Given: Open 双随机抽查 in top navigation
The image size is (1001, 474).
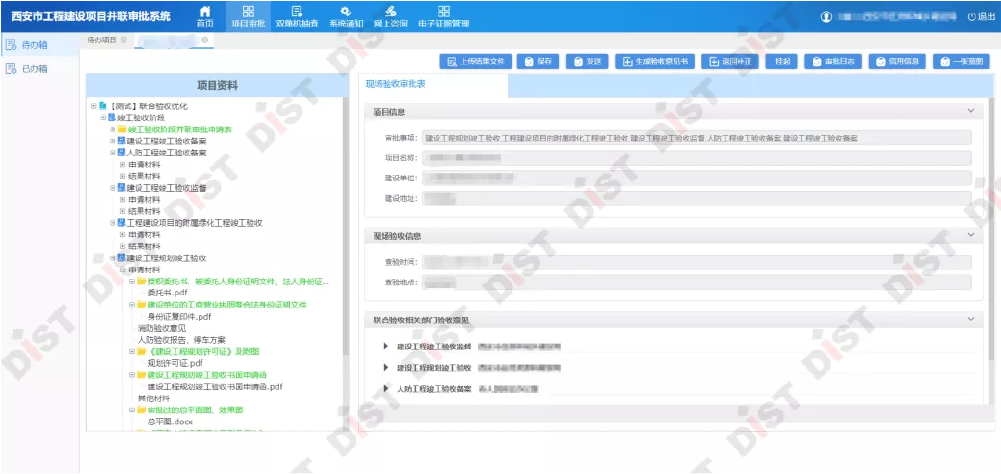Looking at the screenshot, I should [297, 15].
